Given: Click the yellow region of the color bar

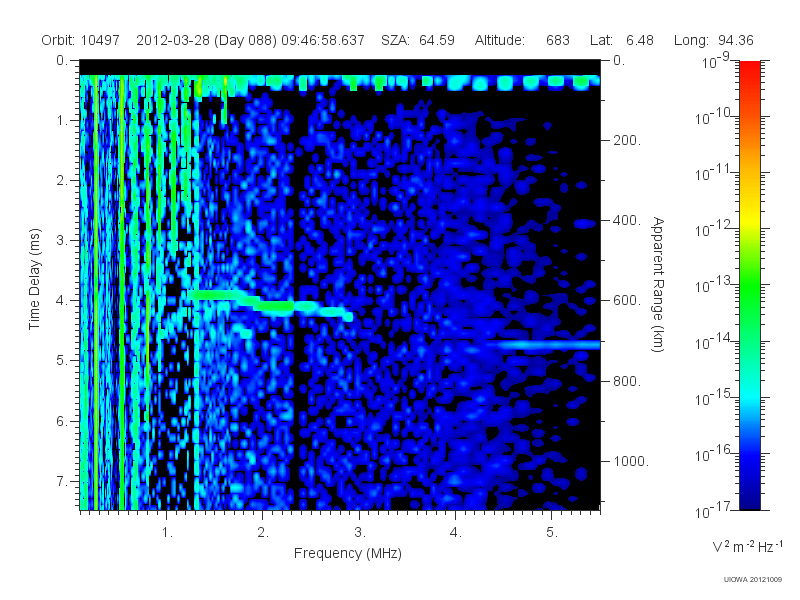Looking at the screenshot, I should tap(750, 219).
